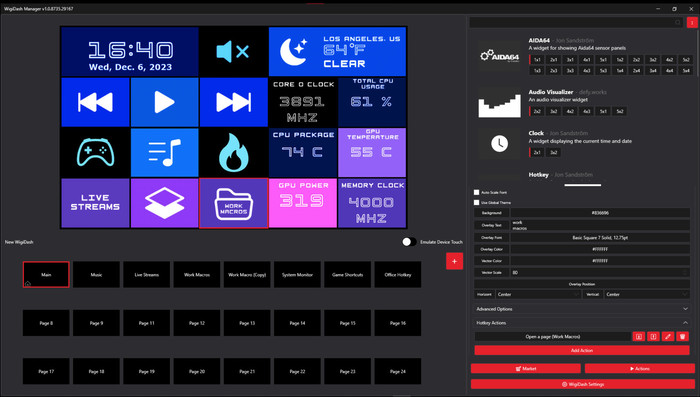This screenshot has height=397, width=700.
Task: Click the Add Action button
Action: tap(582, 351)
